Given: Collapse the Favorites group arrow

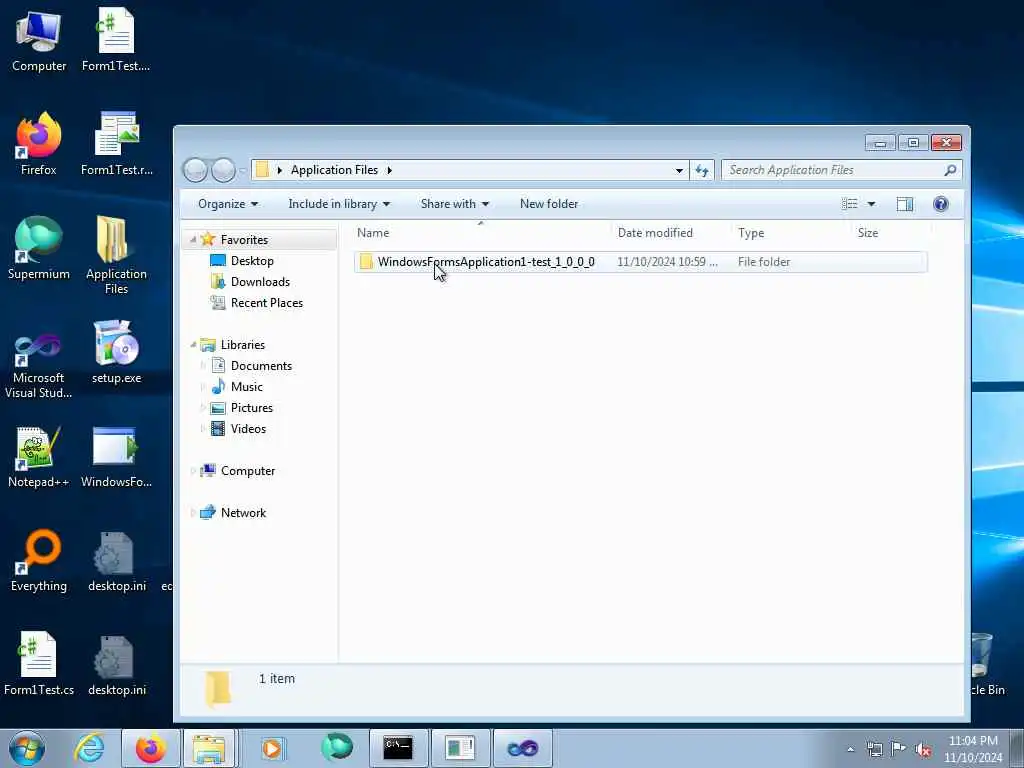Looking at the screenshot, I should click(x=193, y=240).
